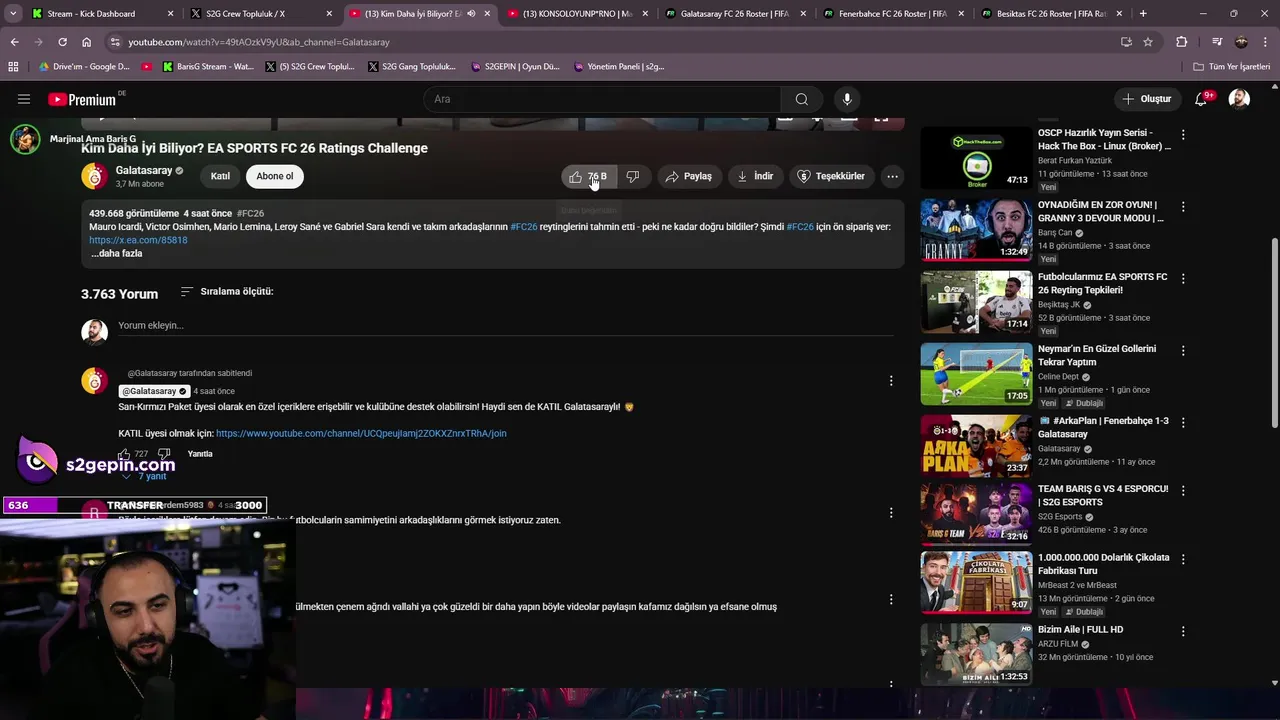The width and height of the screenshot is (1280, 720).
Task: Open Galatasaray channel avatar
Action: (x=94, y=177)
